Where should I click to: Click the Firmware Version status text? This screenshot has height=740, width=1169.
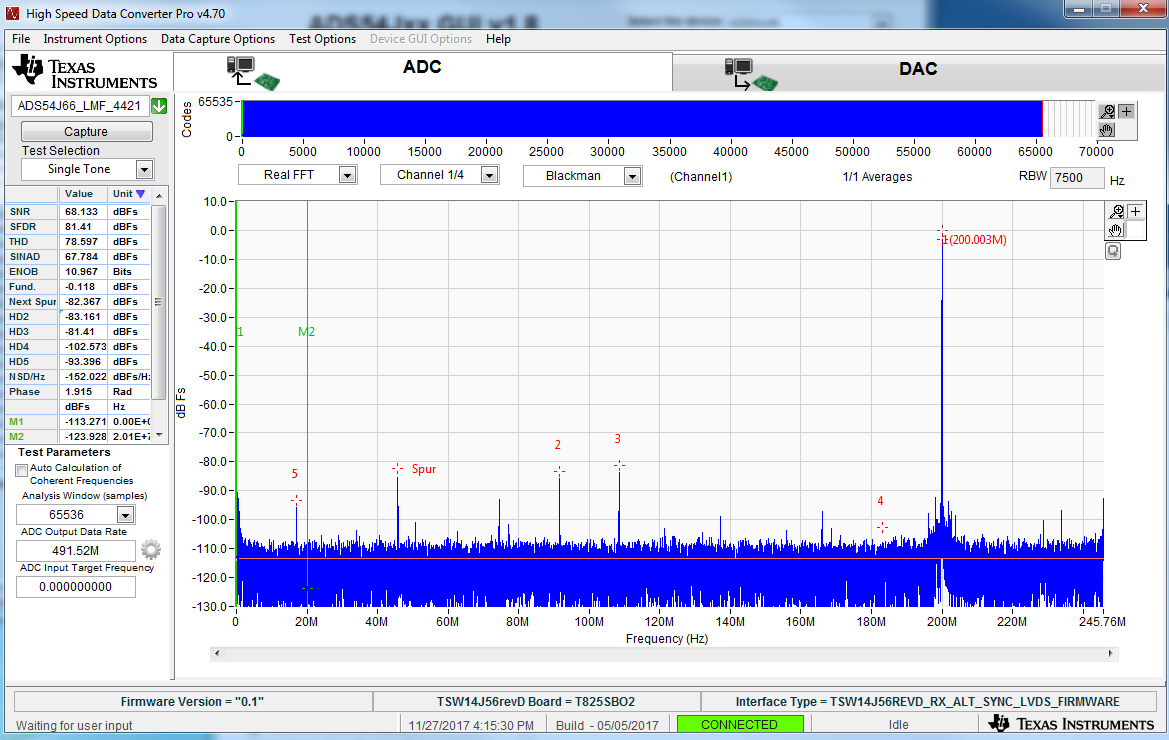[192, 702]
